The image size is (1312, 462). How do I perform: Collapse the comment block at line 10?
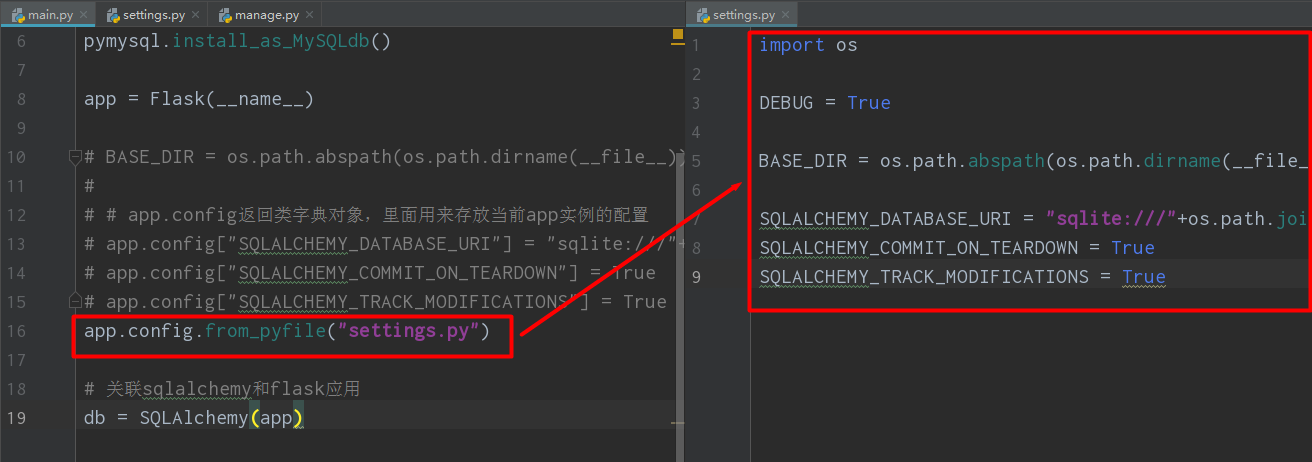[x=74, y=157]
